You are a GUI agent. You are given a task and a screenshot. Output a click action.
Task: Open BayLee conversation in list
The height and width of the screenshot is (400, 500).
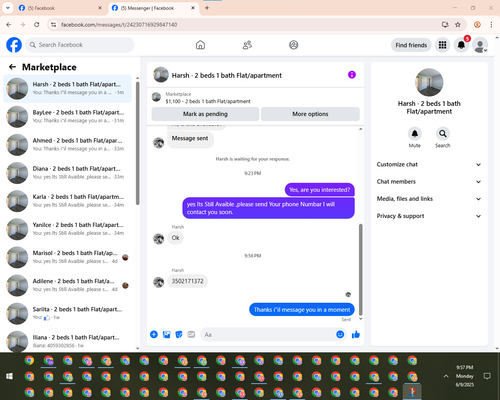coord(67,116)
